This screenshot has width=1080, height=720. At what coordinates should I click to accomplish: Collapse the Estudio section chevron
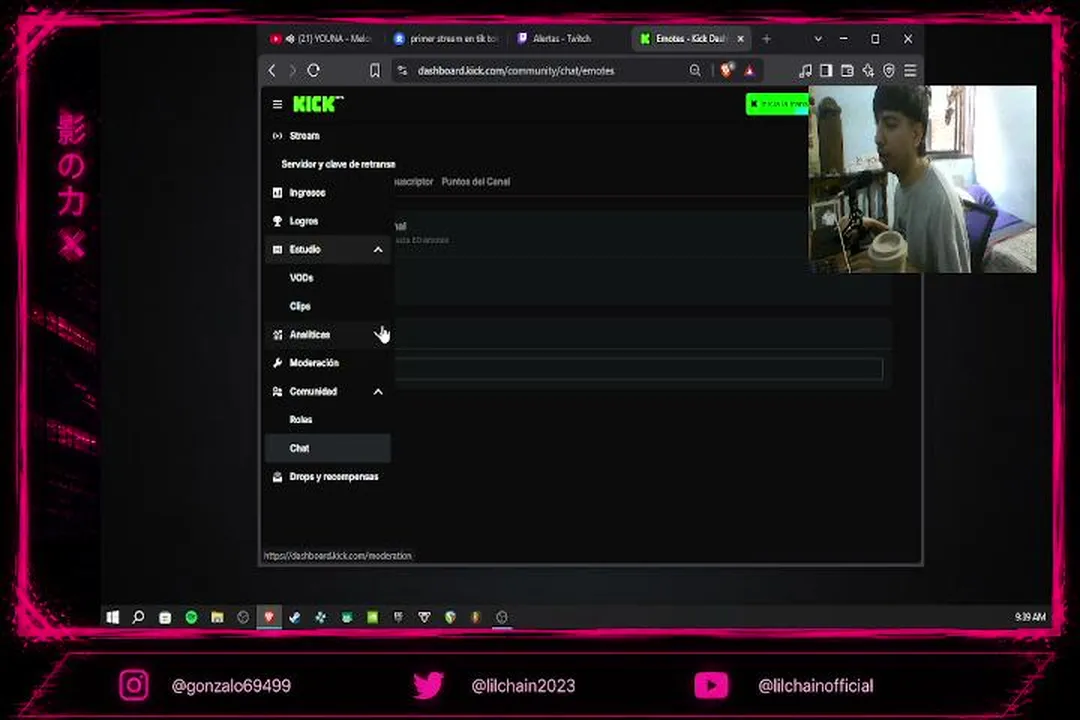(x=378, y=249)
